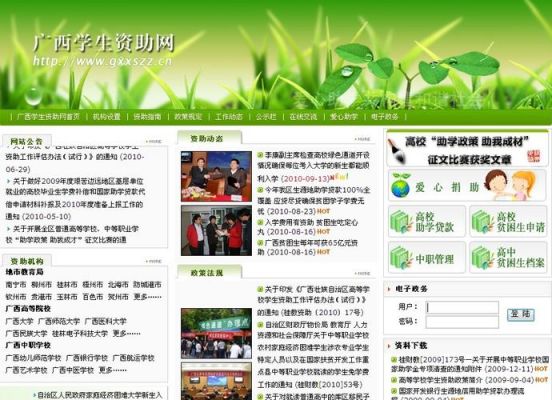Screen dimensions: 552x400
Task: Click the globe sprout icon beside 爱心捐助
Action: coord(401,186)
